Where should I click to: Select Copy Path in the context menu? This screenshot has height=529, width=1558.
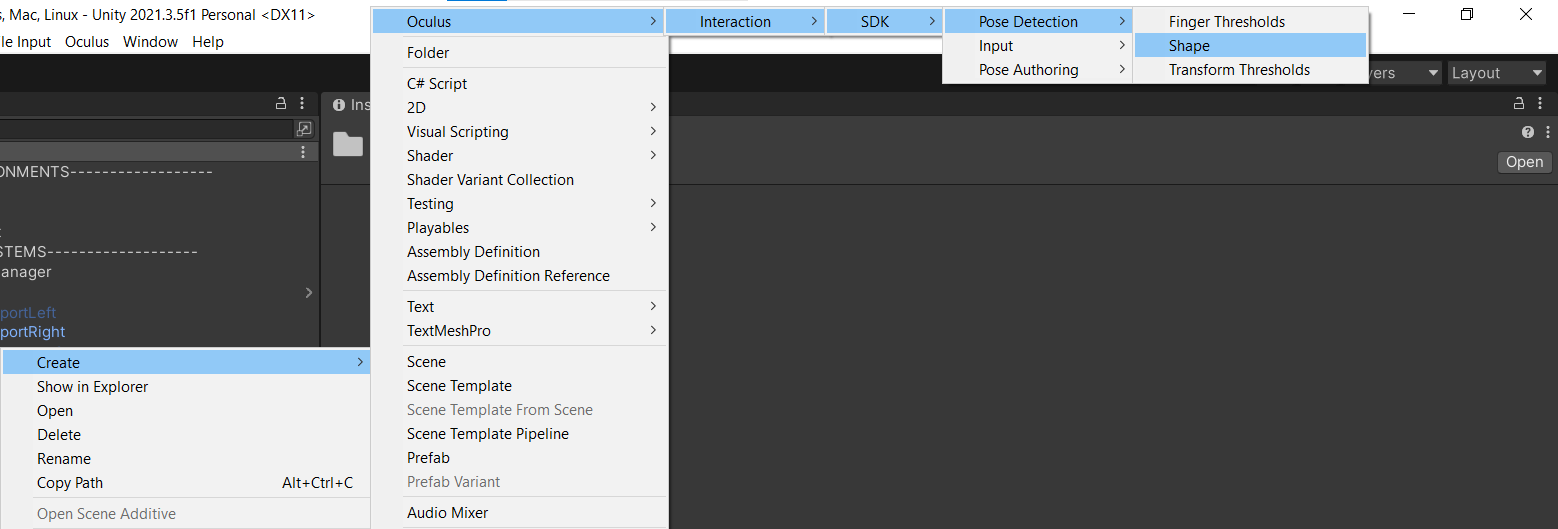point(186,483)
